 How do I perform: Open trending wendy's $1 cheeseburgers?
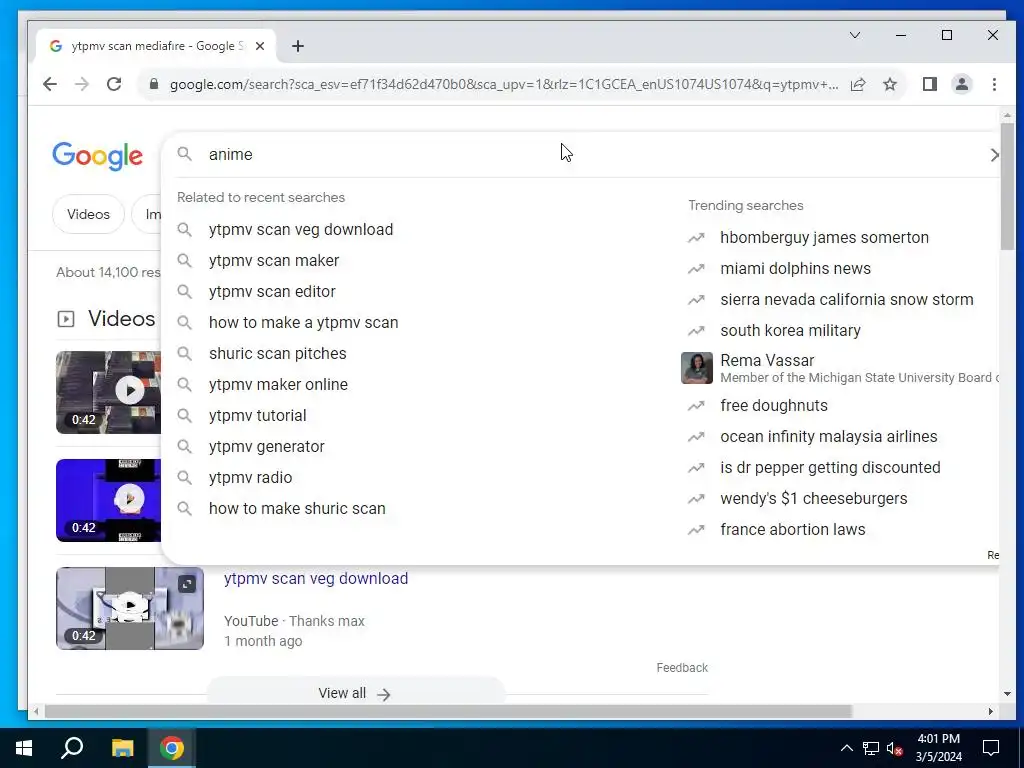(814, 499)
